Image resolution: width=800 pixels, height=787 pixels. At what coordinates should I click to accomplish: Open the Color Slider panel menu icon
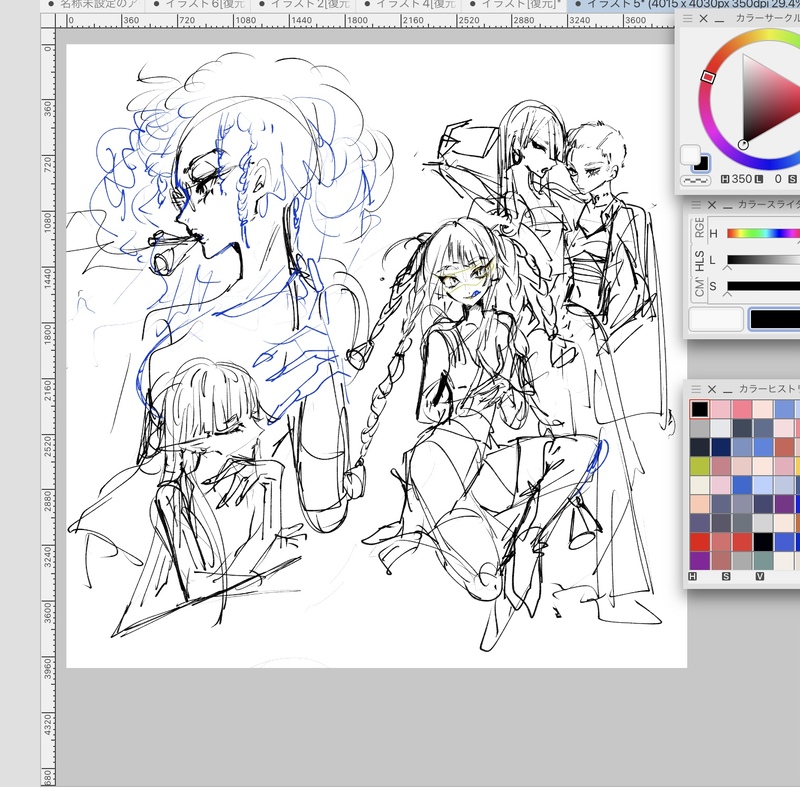tap(696, 205)
